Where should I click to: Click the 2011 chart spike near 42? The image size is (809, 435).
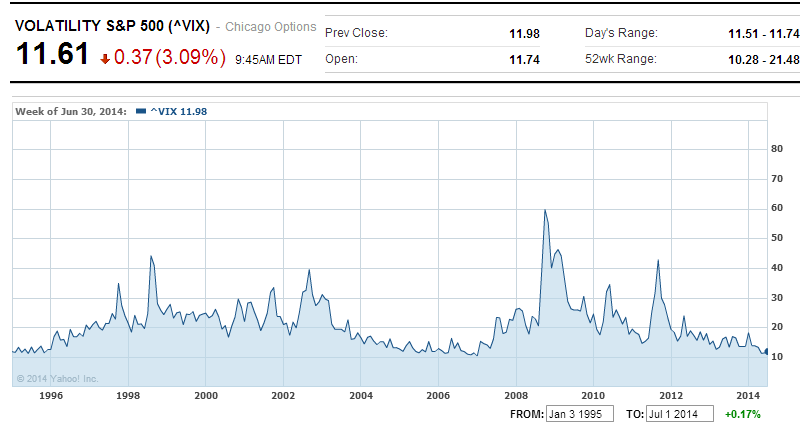click(x=658, y=261)
